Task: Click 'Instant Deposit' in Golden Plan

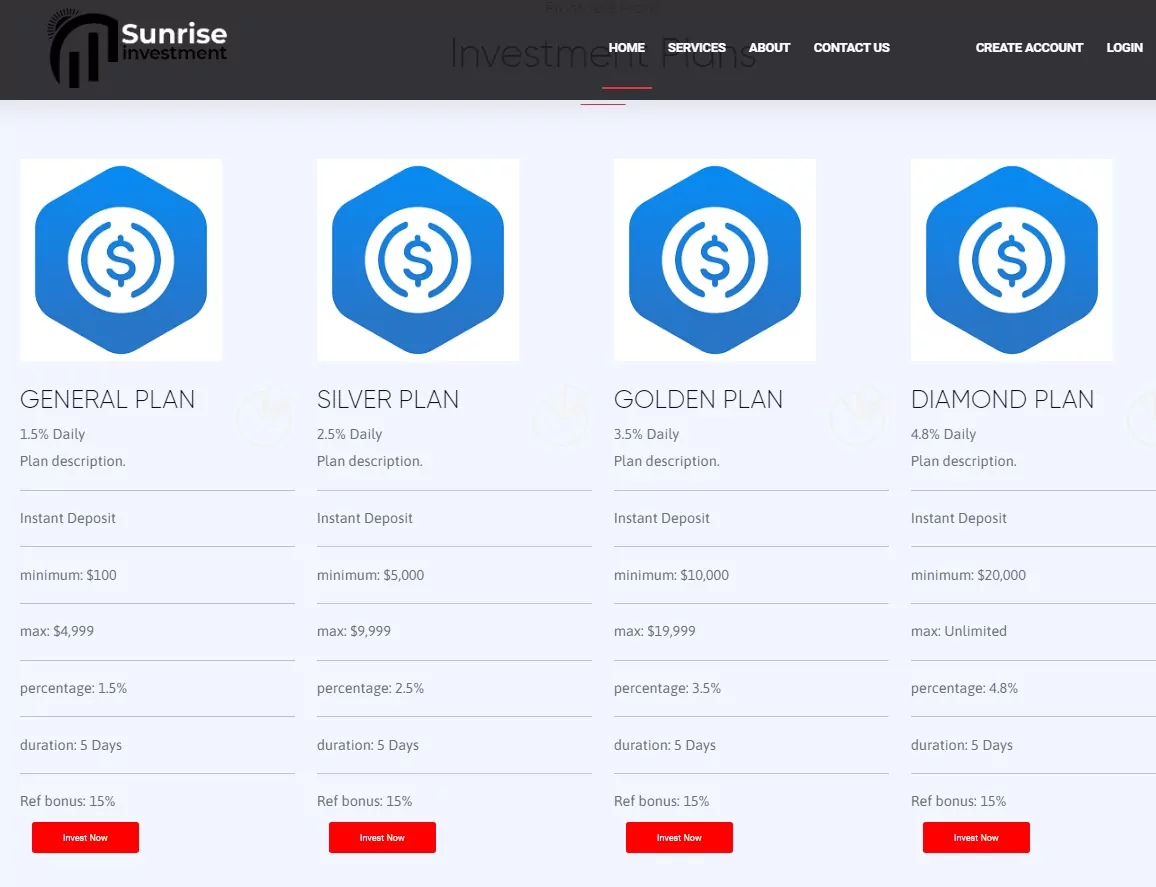Action: pyautogui.click(x=662, y=518)
